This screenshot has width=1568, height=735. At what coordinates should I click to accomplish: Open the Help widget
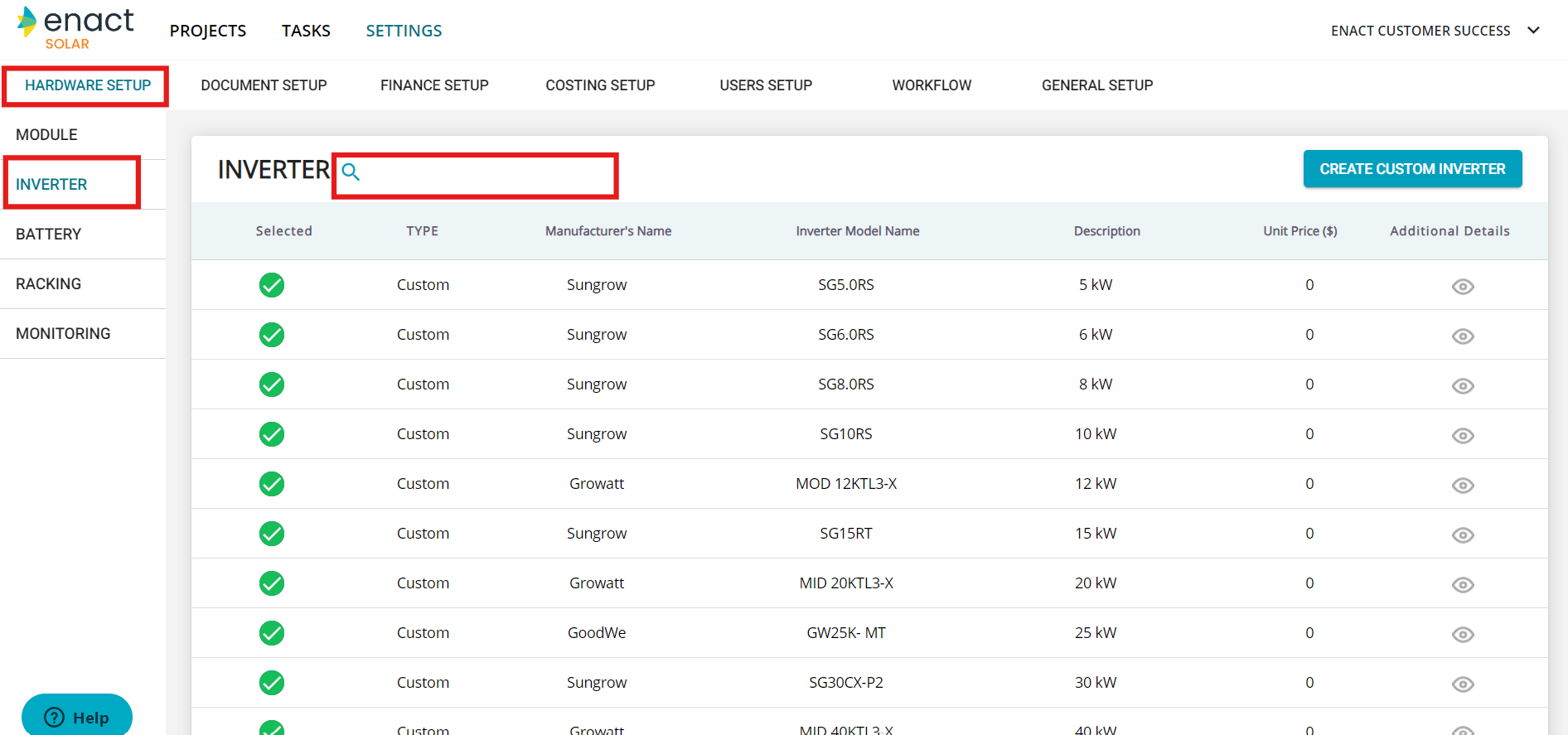[77, 716]
